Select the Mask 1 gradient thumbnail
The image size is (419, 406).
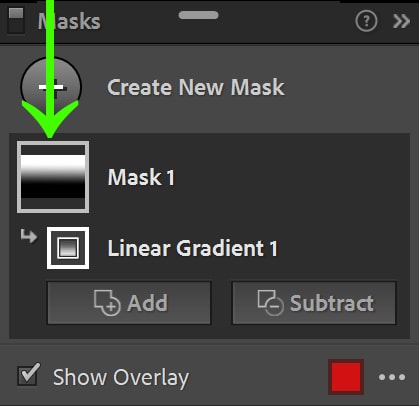pyautogui.click(x=53, y=177)
